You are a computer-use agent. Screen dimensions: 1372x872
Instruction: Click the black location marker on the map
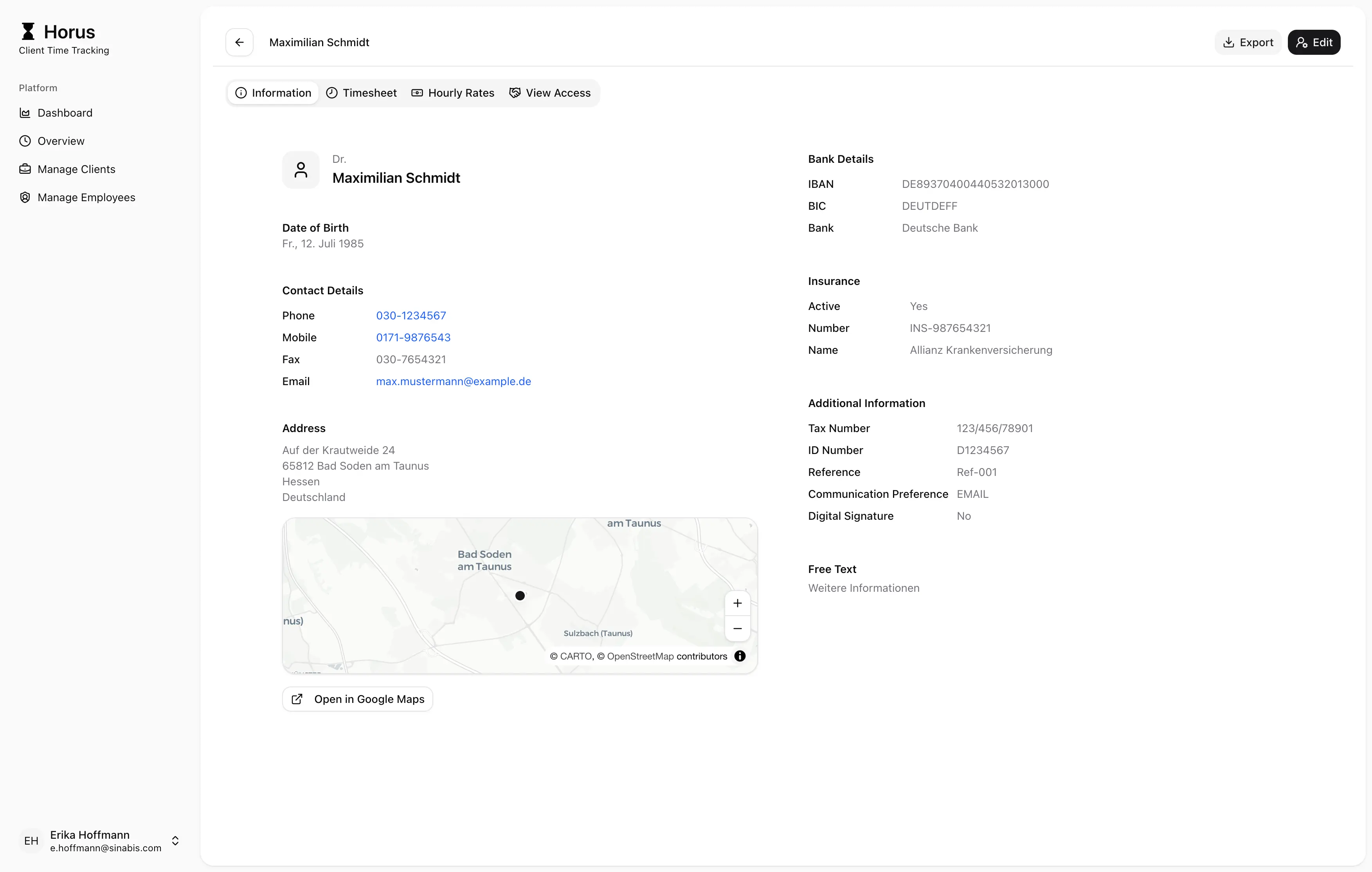tap(520, 596)
